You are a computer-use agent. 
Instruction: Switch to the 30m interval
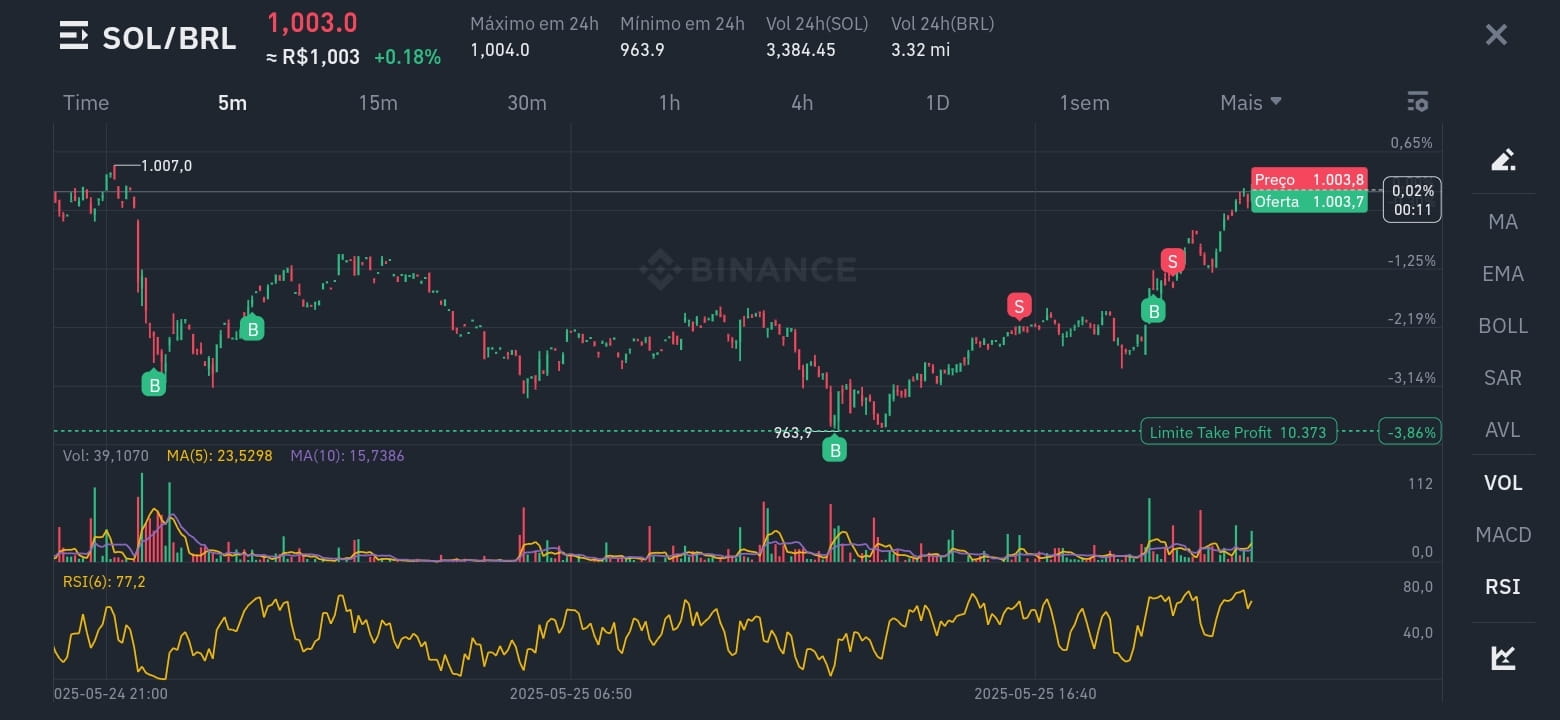point(526,103)
